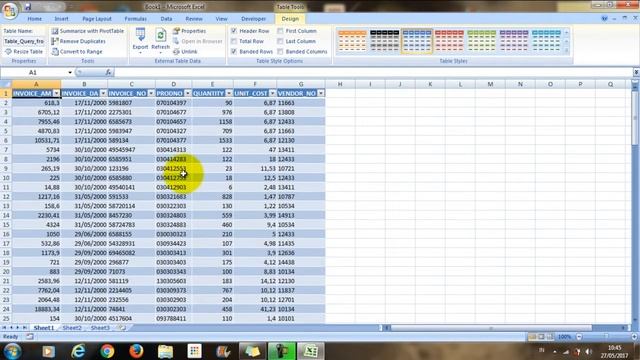
Task: Open the Data ribbon tab
Action: coord(166,19)
